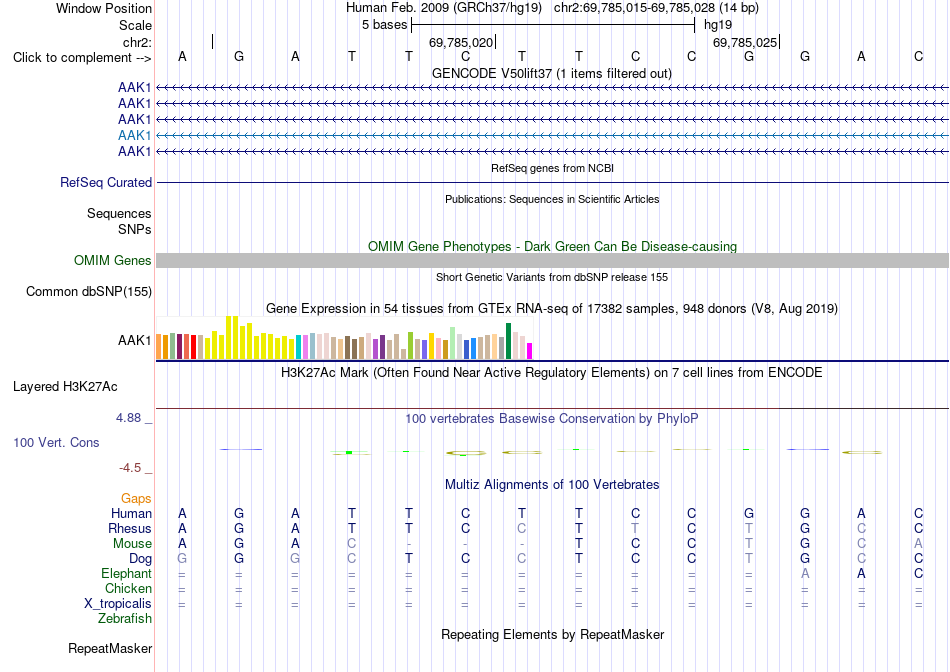Open the GENCODE V50lift37 track title
Image resolution: width=950 pixels, height=672 pixels.
click(551, 73)
